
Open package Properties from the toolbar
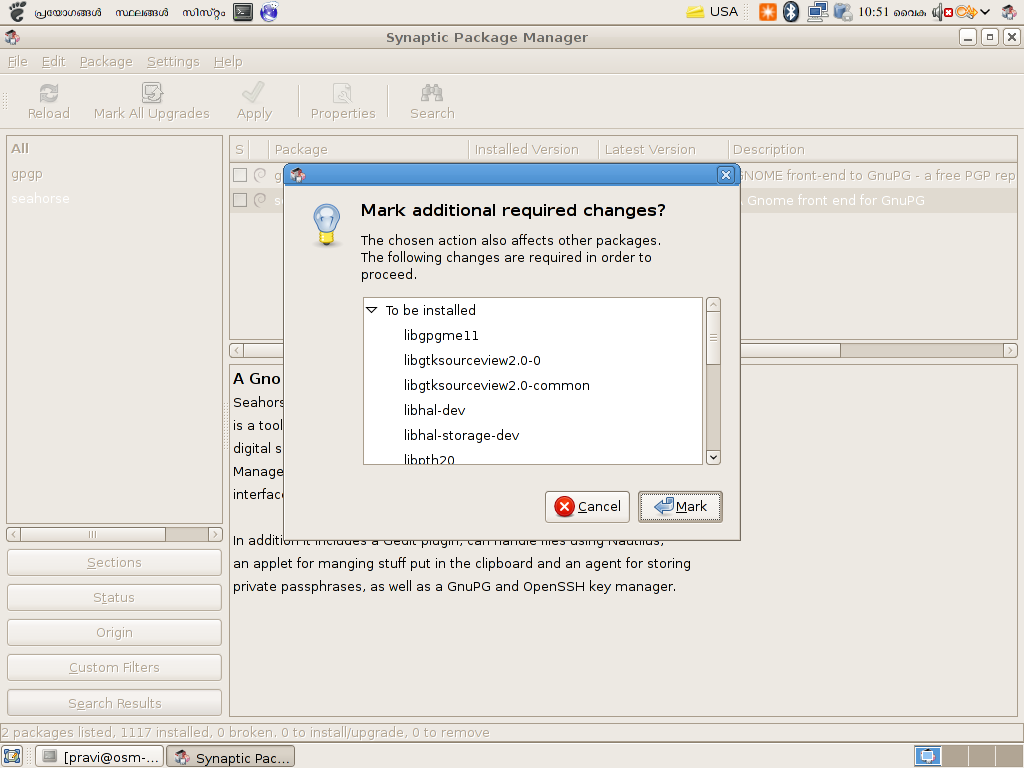342,94
